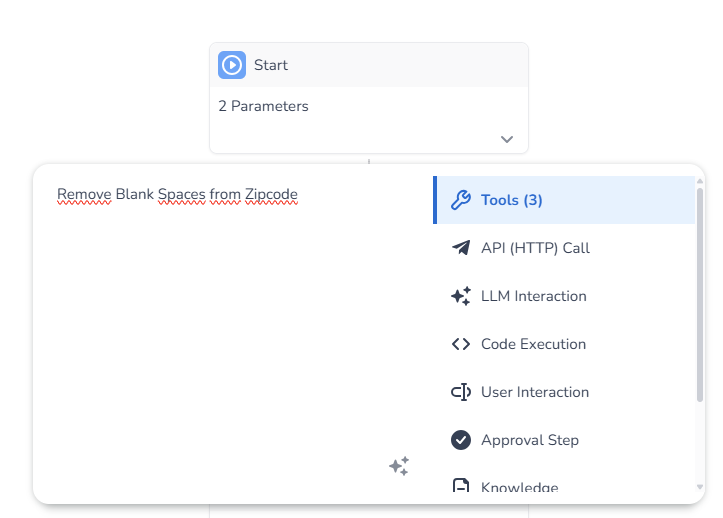Click the Approval Step checkmark icon

pos(460,440)
